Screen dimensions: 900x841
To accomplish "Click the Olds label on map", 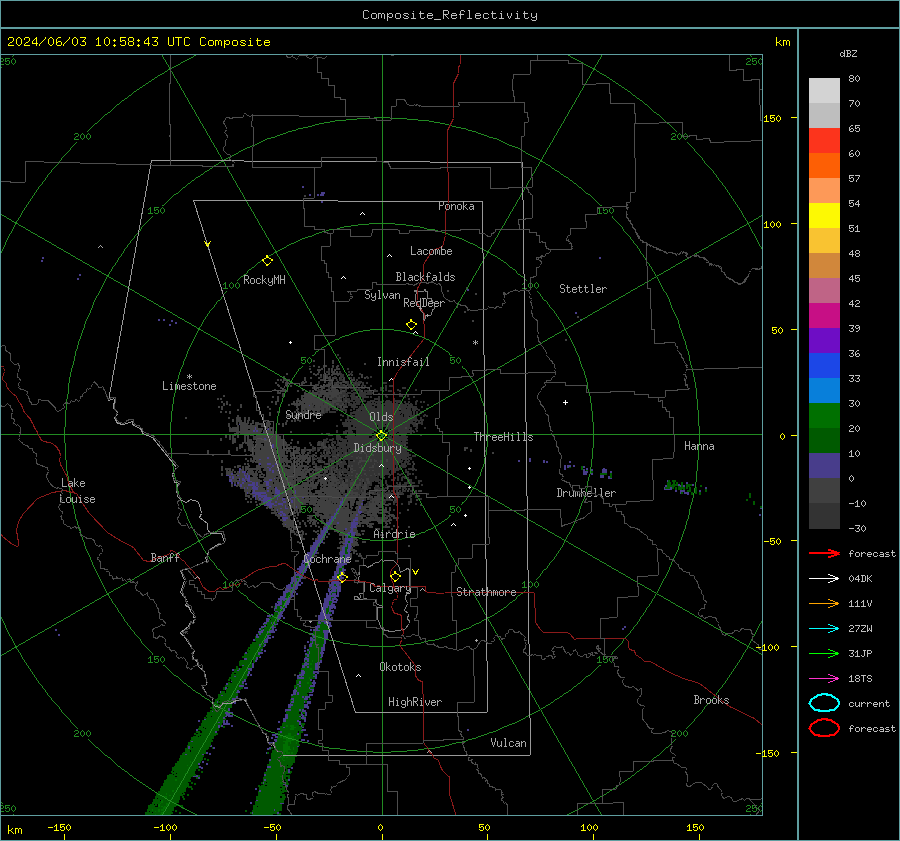I will click(x=381, y=417).
